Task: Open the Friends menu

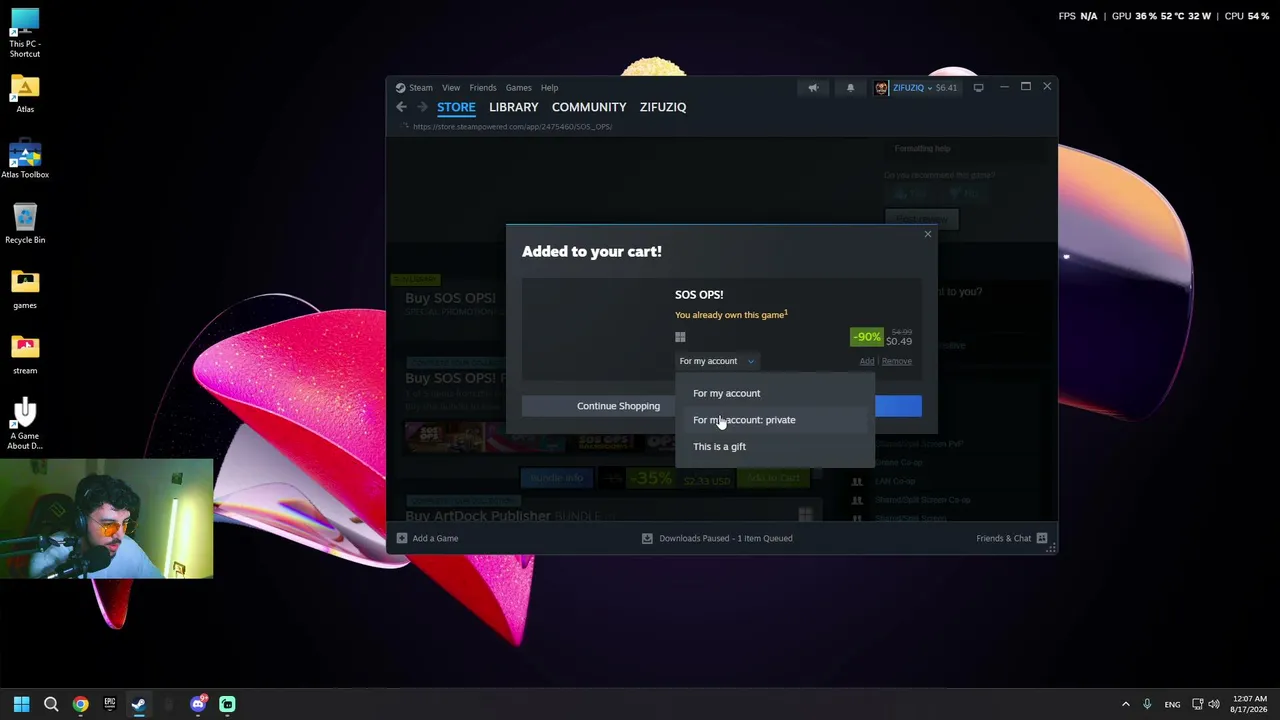Action: [x=483, y=88]
